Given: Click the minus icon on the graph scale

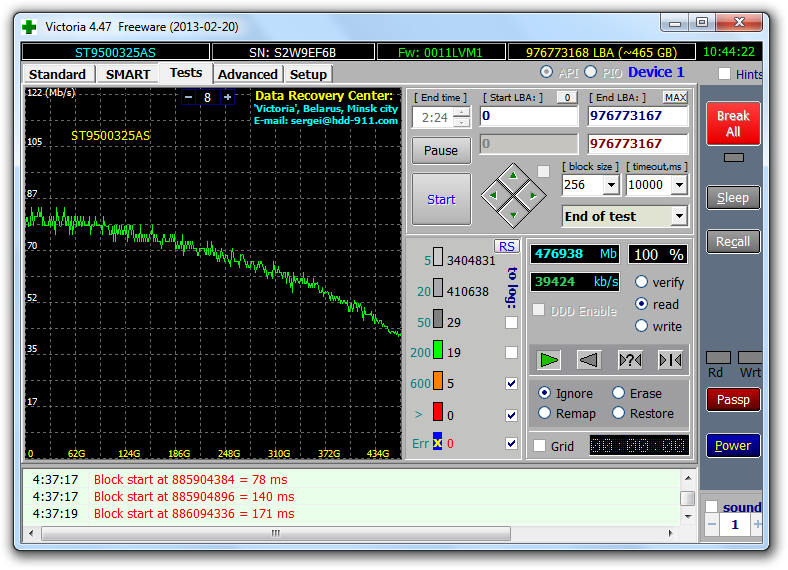Looking at the screenshot, I should 188,97.
